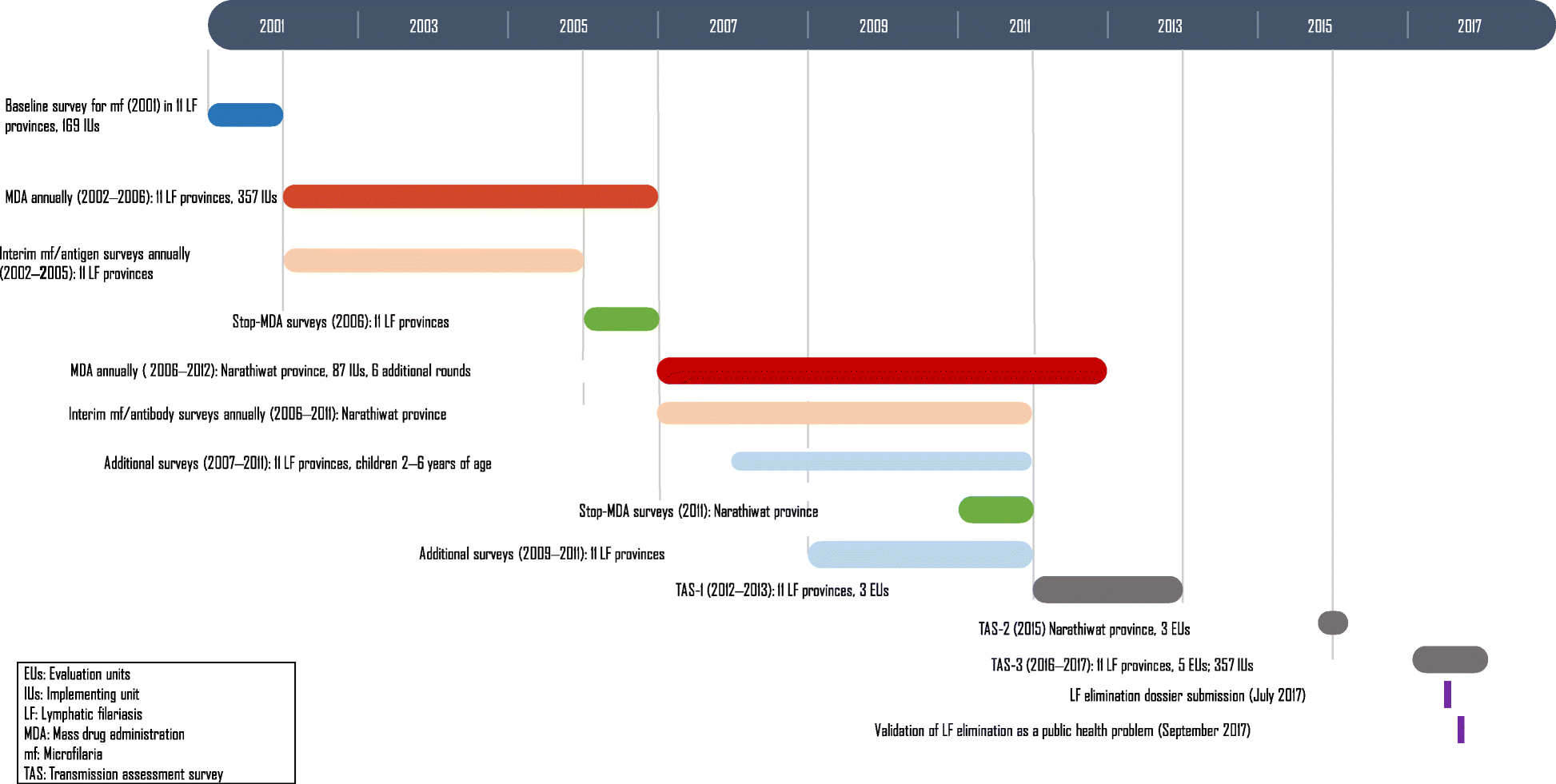Click the 'Baseline survey for mf (2001)' label
The width and height of the screenshot is (1556, 784).
101,116
